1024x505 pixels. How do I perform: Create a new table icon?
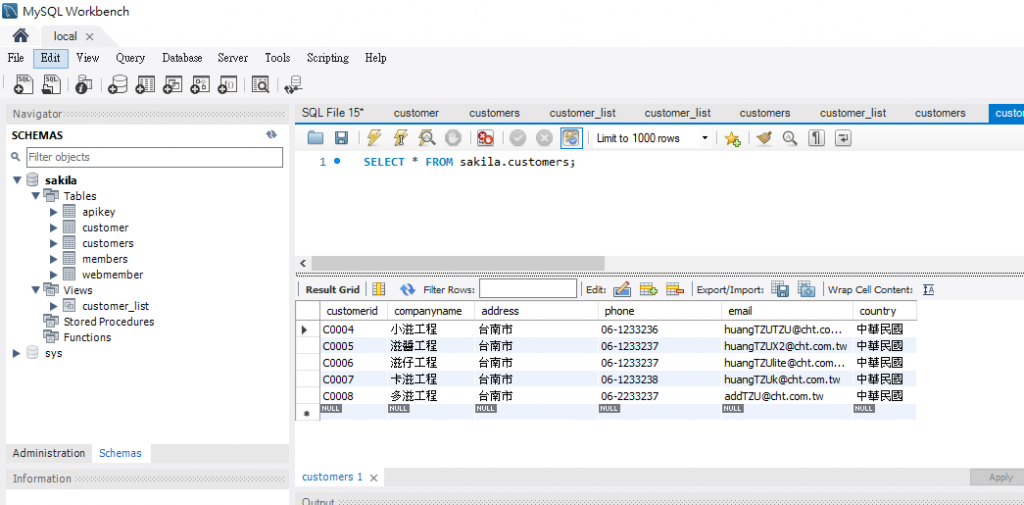point(145,84)
